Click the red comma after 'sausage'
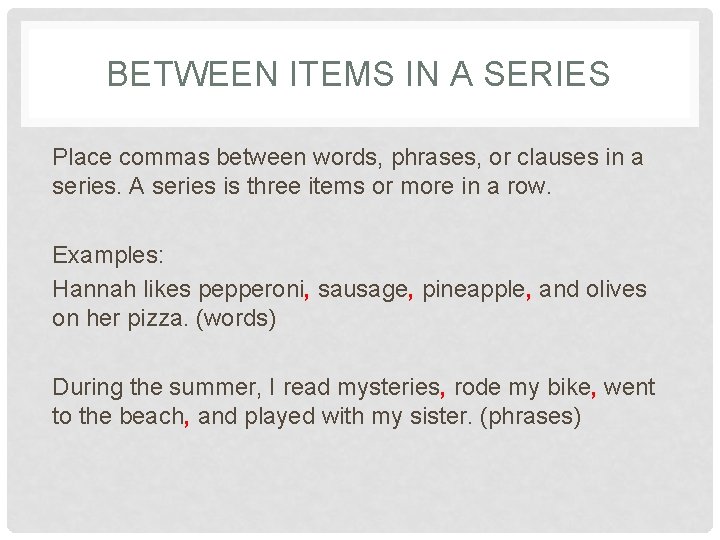This screenshot has height=540, width=720. pyautogui.click(x=411, y=296)
